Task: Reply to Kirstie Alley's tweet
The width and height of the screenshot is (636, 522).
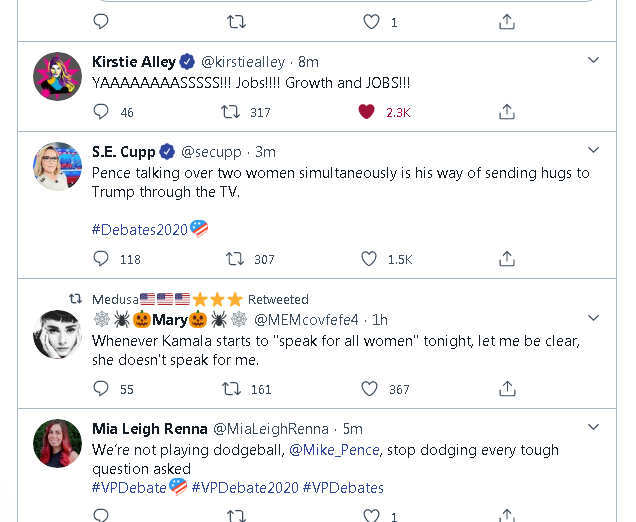Action: pos(101,112)
